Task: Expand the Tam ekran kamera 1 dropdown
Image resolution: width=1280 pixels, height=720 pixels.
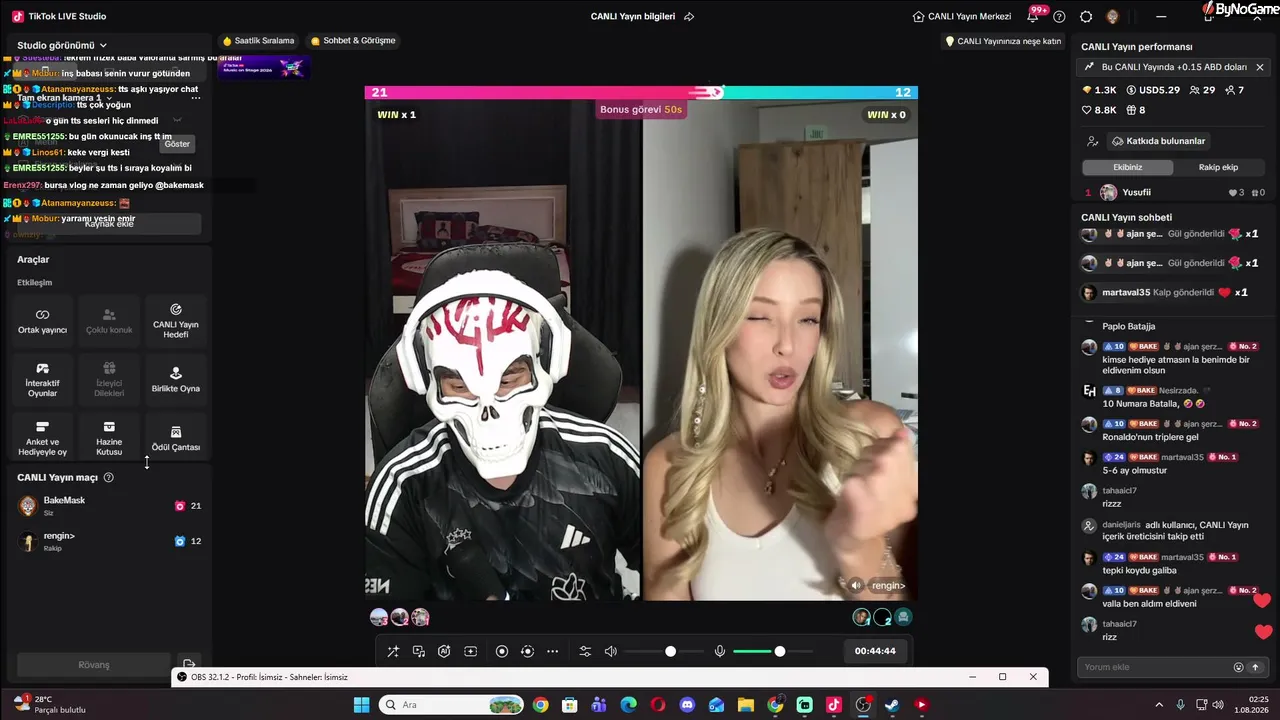Action: coord(64,98)
